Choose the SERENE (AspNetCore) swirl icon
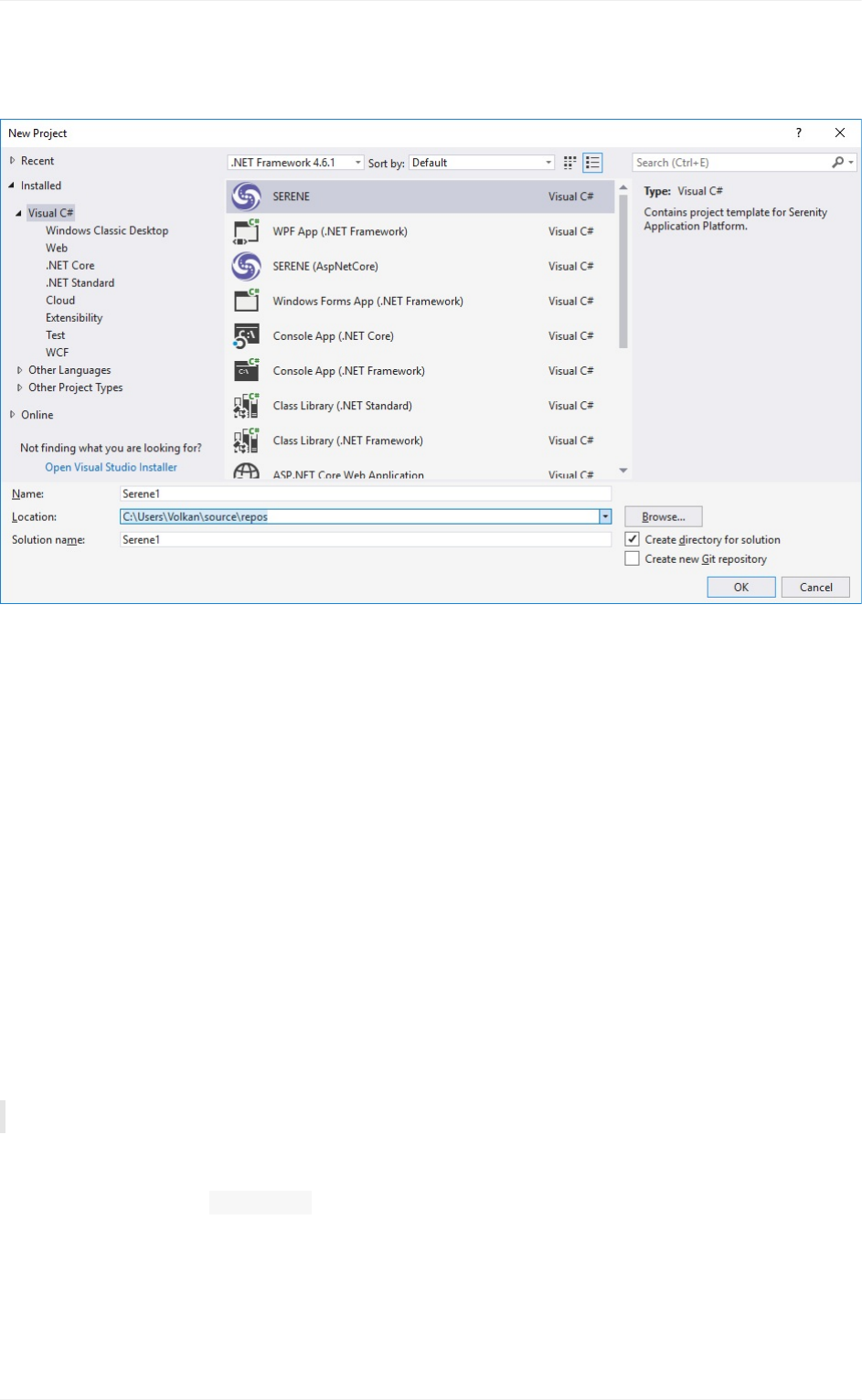 [246, 266]
